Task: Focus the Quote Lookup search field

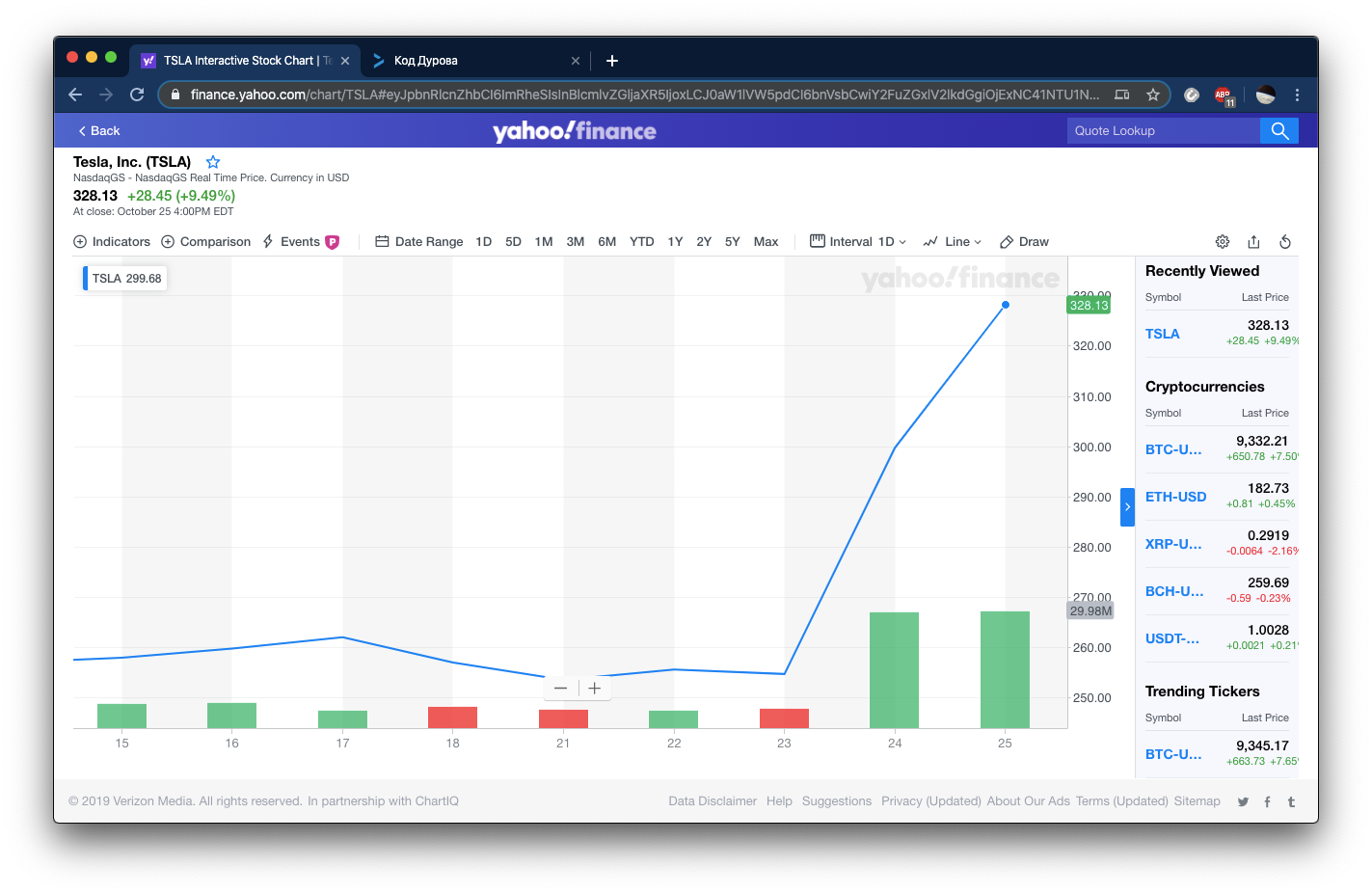Action: pyautogui.click(x=1164, y=131)
